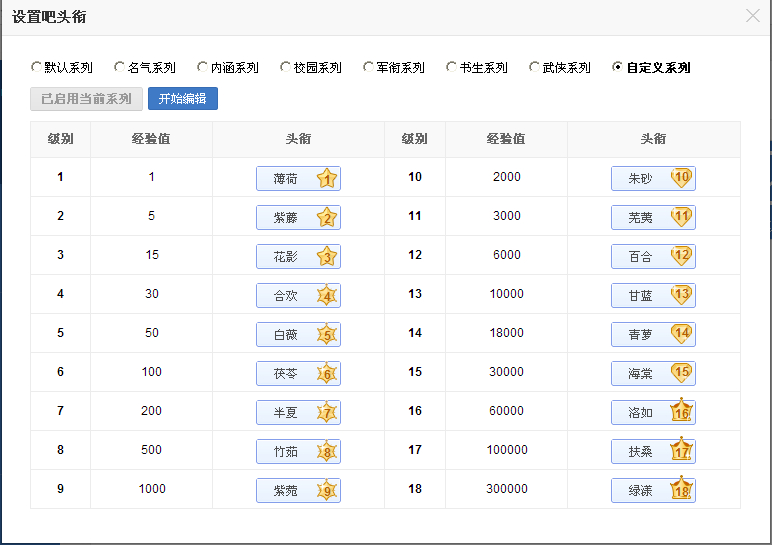Click experience value 500
The width and height of the screenshot is (772, 545).
(152, 449)
